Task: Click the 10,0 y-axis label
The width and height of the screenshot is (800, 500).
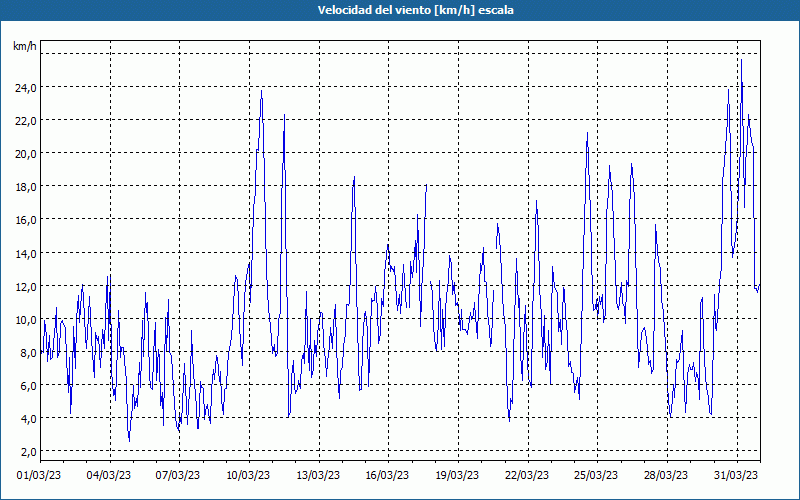Action: tap(26, 320)
